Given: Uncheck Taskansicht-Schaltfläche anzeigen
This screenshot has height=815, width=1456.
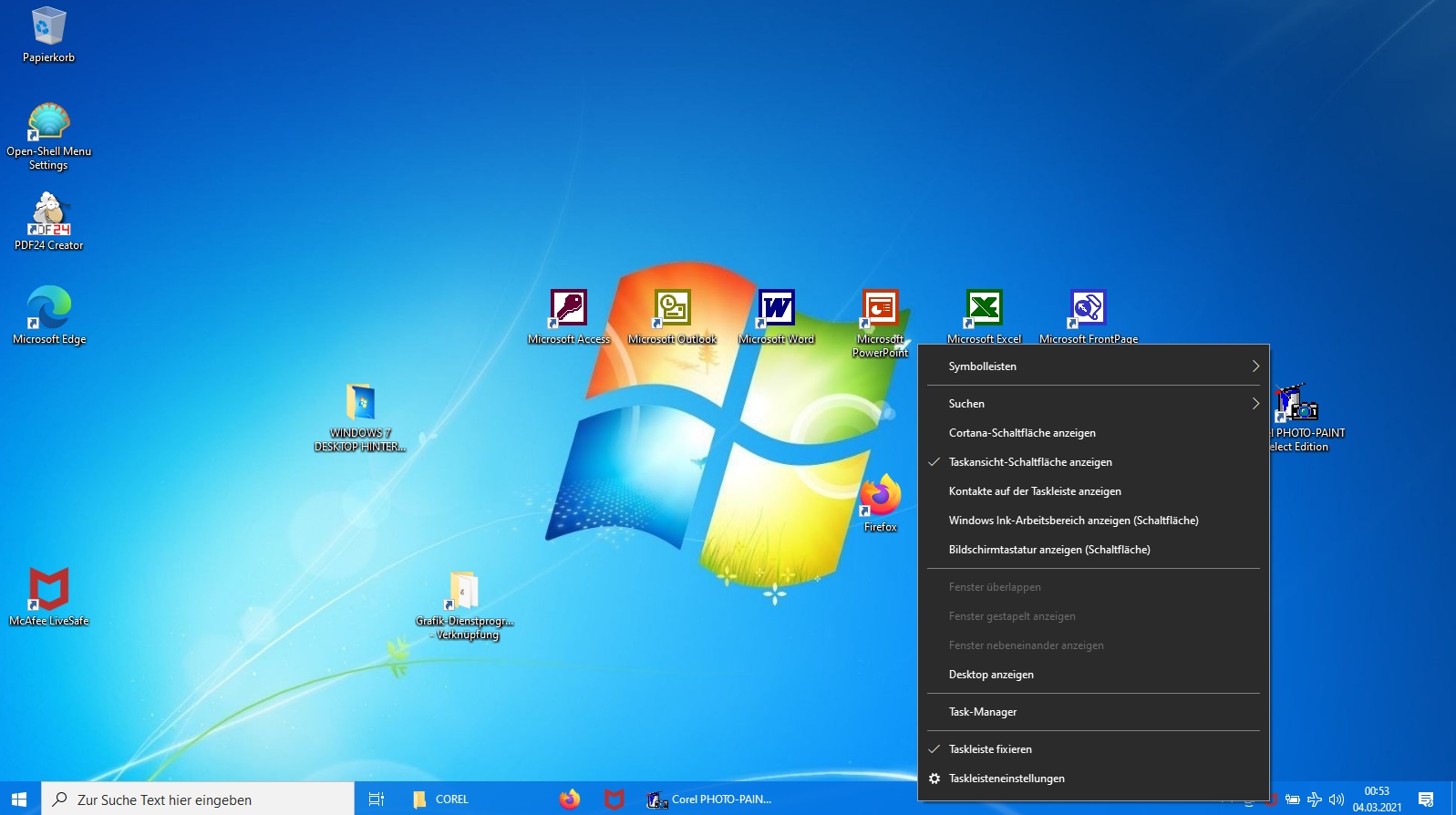Looking at the screenshot, I should pyautogui.click(x=1093, y=461).
